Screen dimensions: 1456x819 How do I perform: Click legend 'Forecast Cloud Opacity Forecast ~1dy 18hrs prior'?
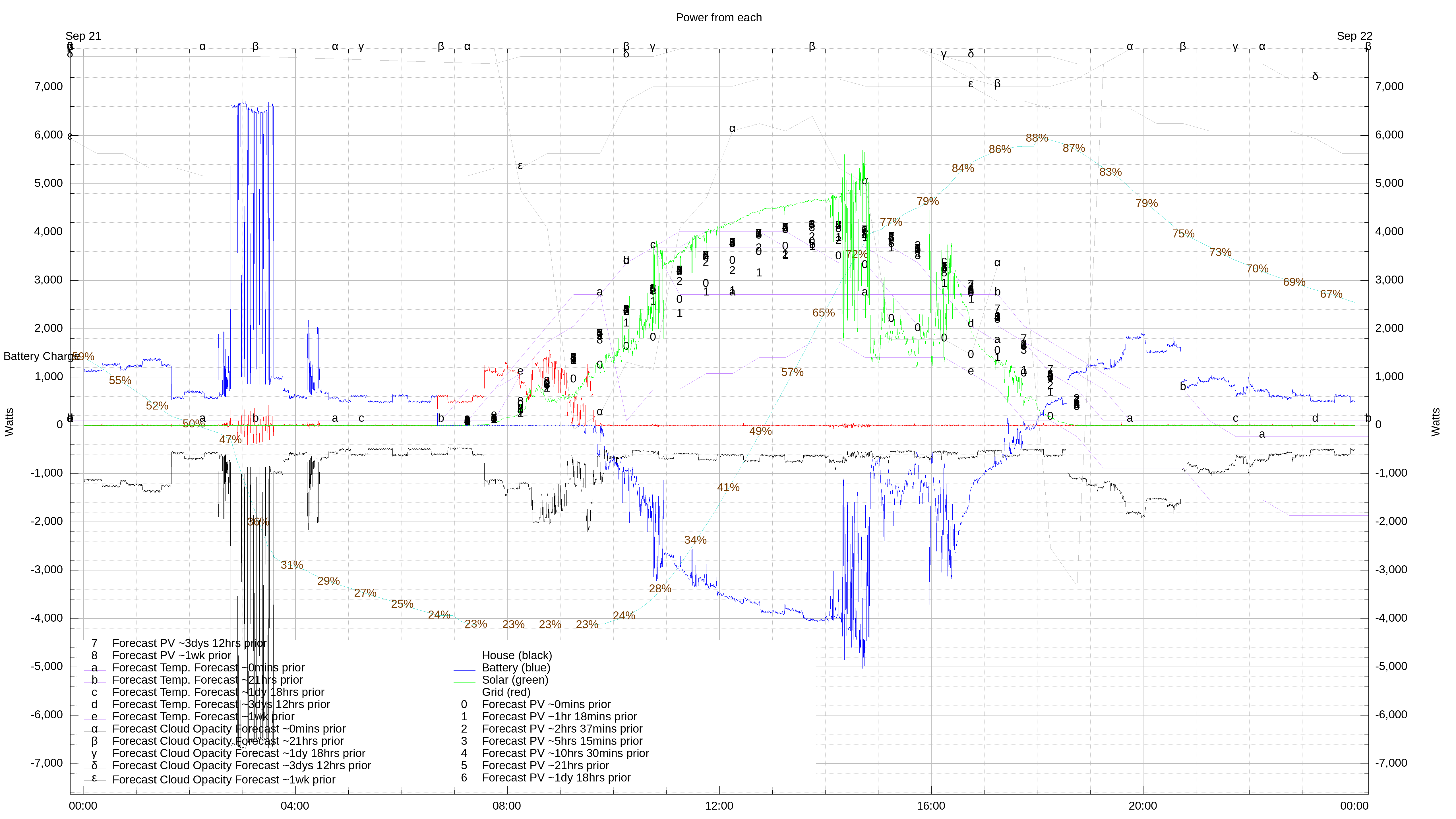239,753
